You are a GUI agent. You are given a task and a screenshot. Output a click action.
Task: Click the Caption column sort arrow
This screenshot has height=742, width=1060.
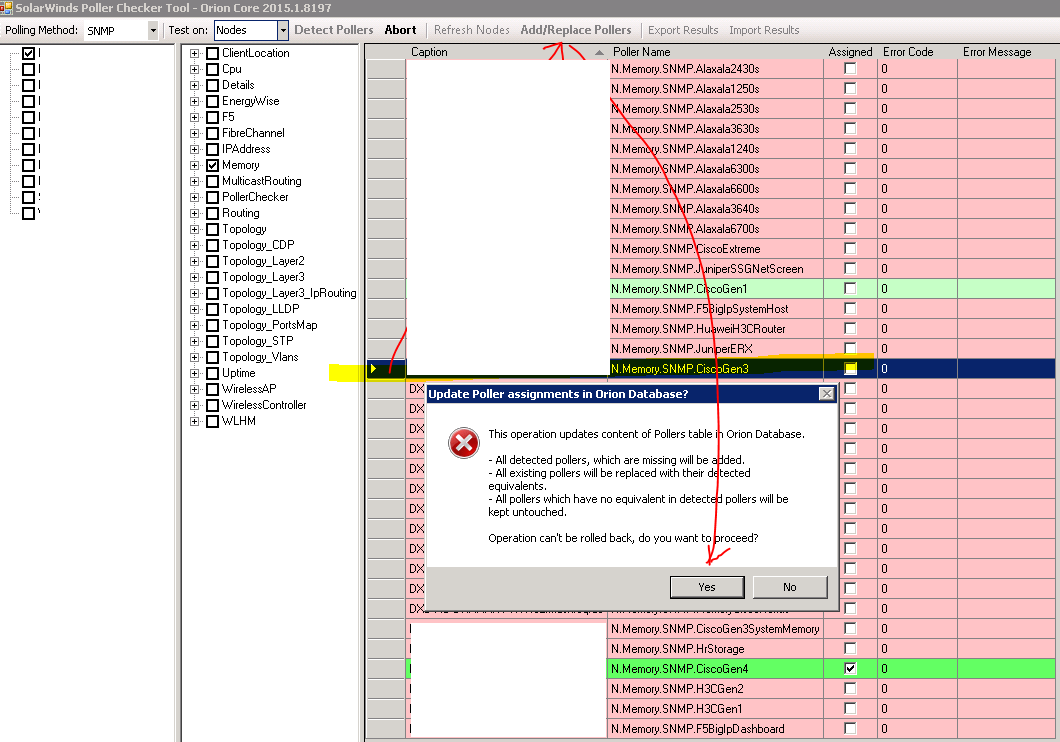click(x=599, y=52)
